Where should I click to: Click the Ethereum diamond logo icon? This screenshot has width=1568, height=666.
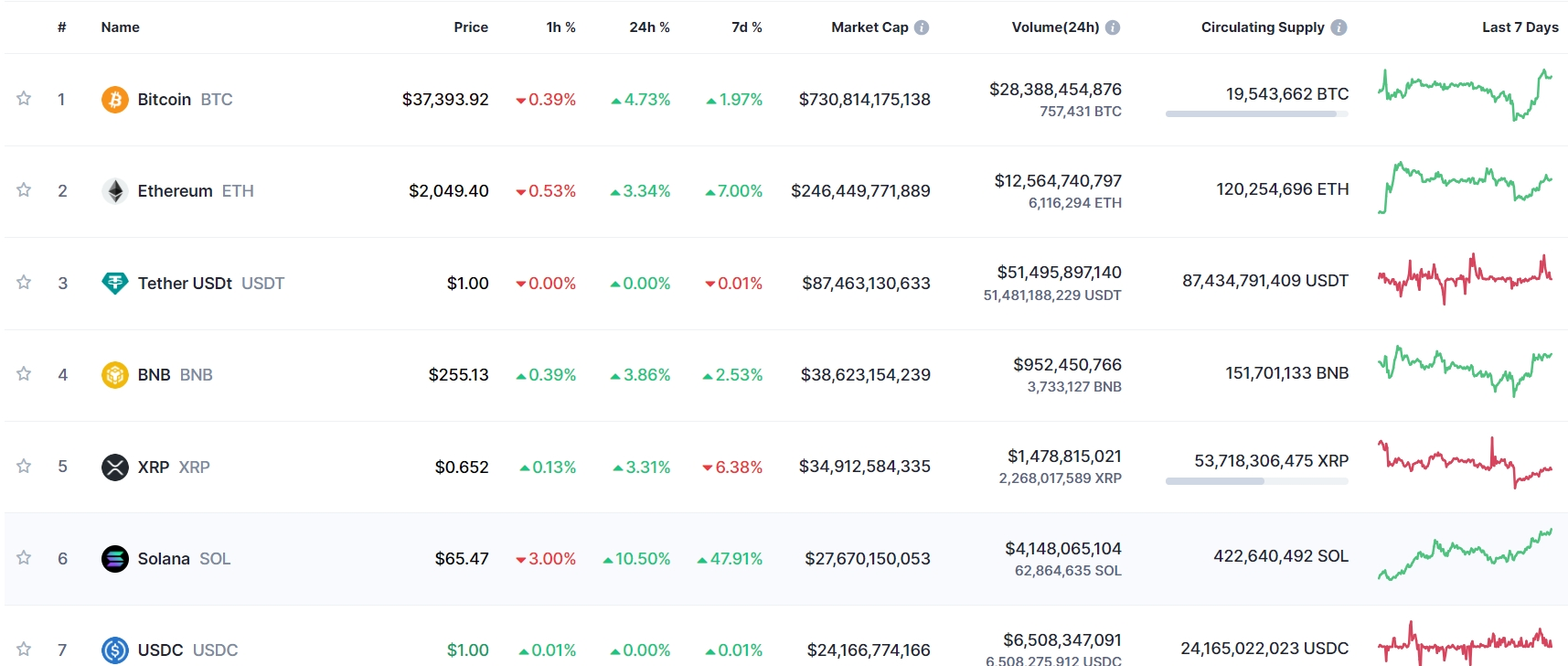coord(114,190)
